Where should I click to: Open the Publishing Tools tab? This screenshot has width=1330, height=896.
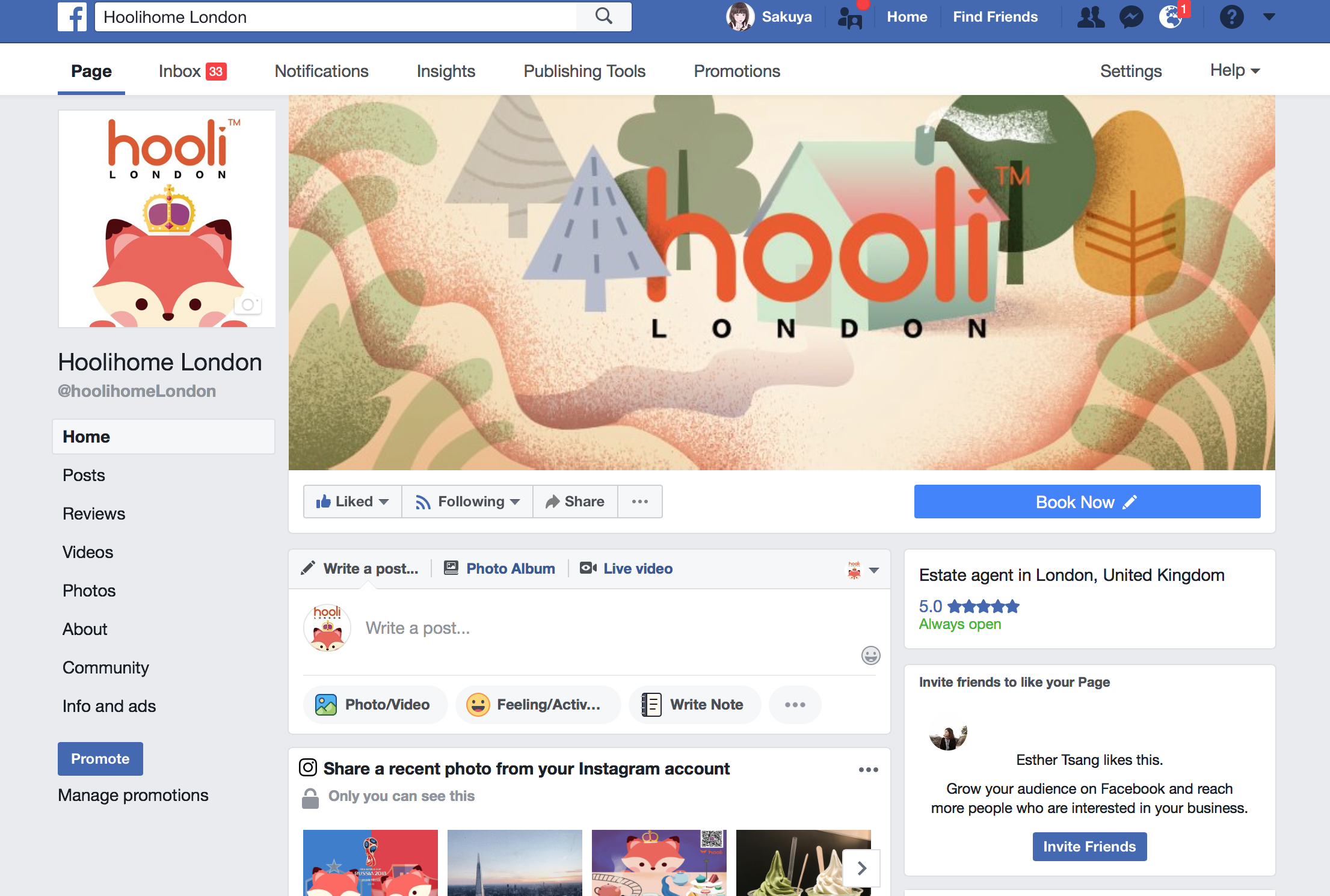point(584,71)
